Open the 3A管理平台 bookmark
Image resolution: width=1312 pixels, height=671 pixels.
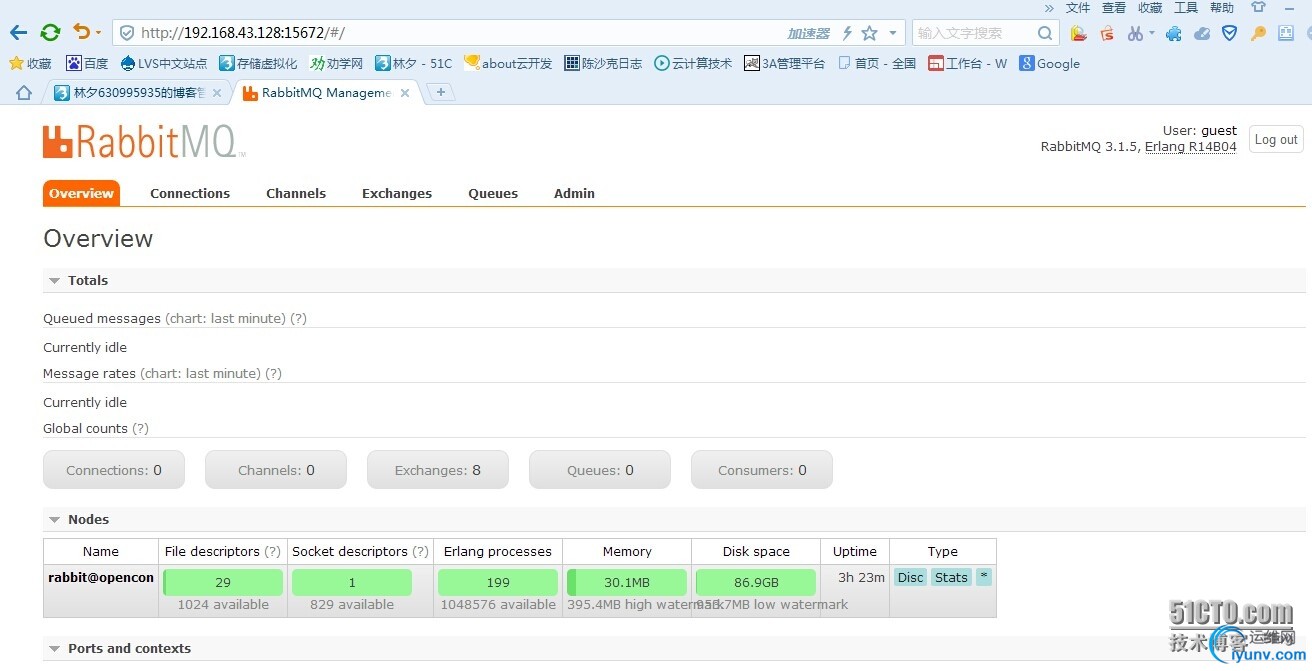click(x=785, y=63)
